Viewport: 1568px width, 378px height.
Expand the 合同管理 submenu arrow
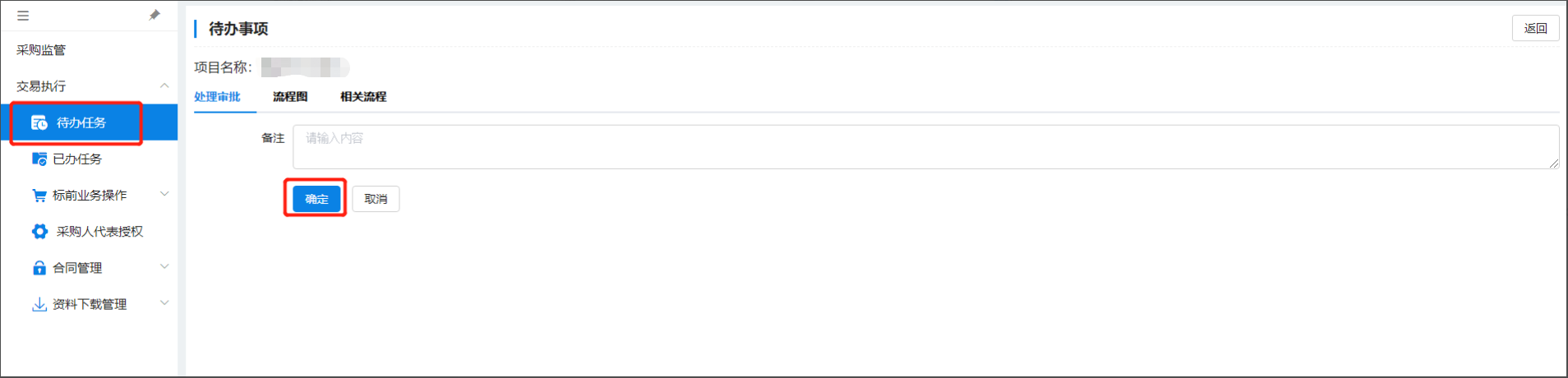click(x=164, y=266)
